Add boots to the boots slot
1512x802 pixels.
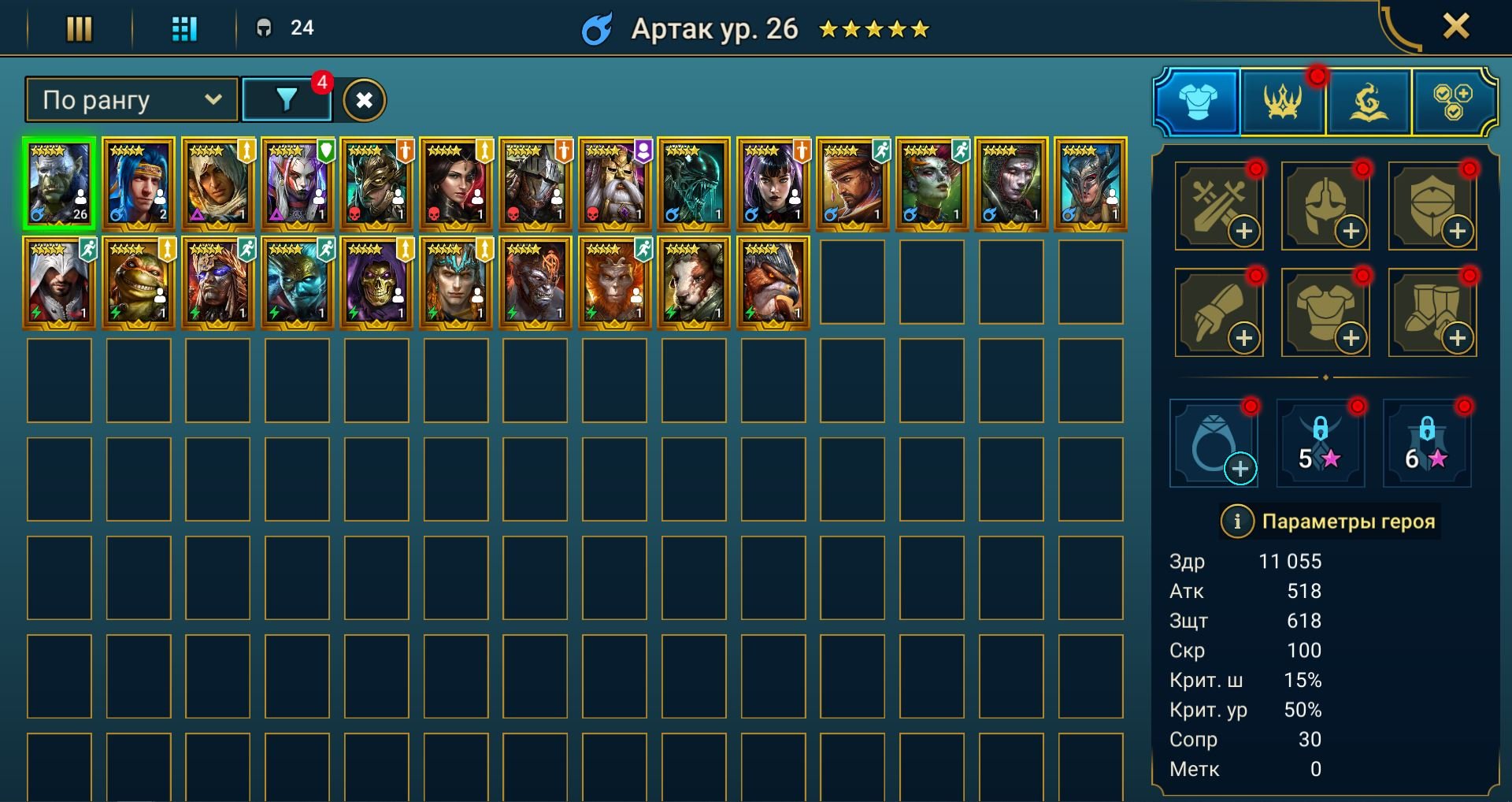(1432, 313)
